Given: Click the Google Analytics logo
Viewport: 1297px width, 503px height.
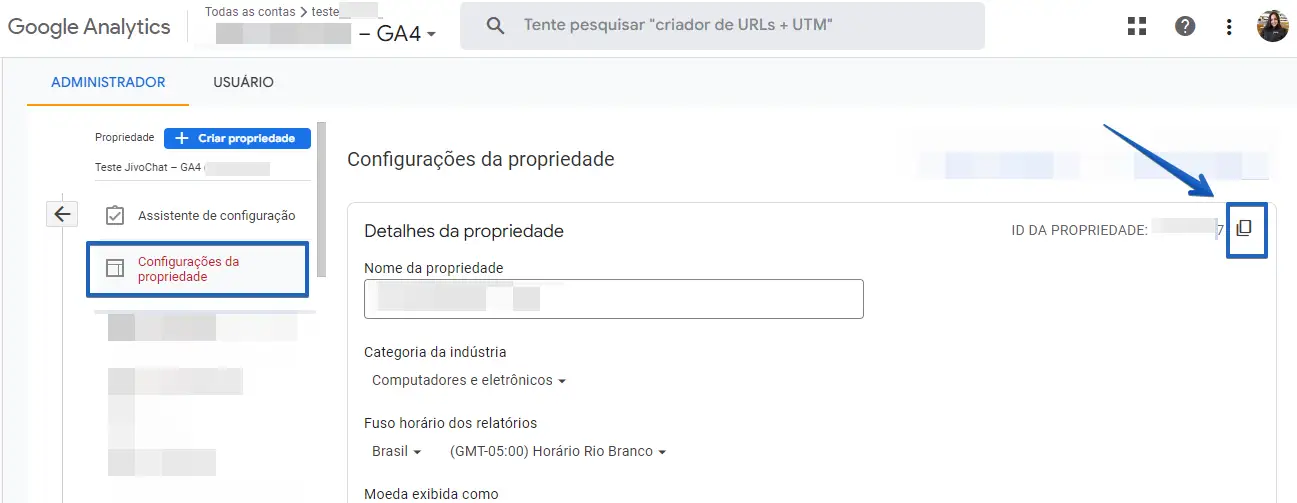Looking at the screenshot, I should click(x=89, y=27).
